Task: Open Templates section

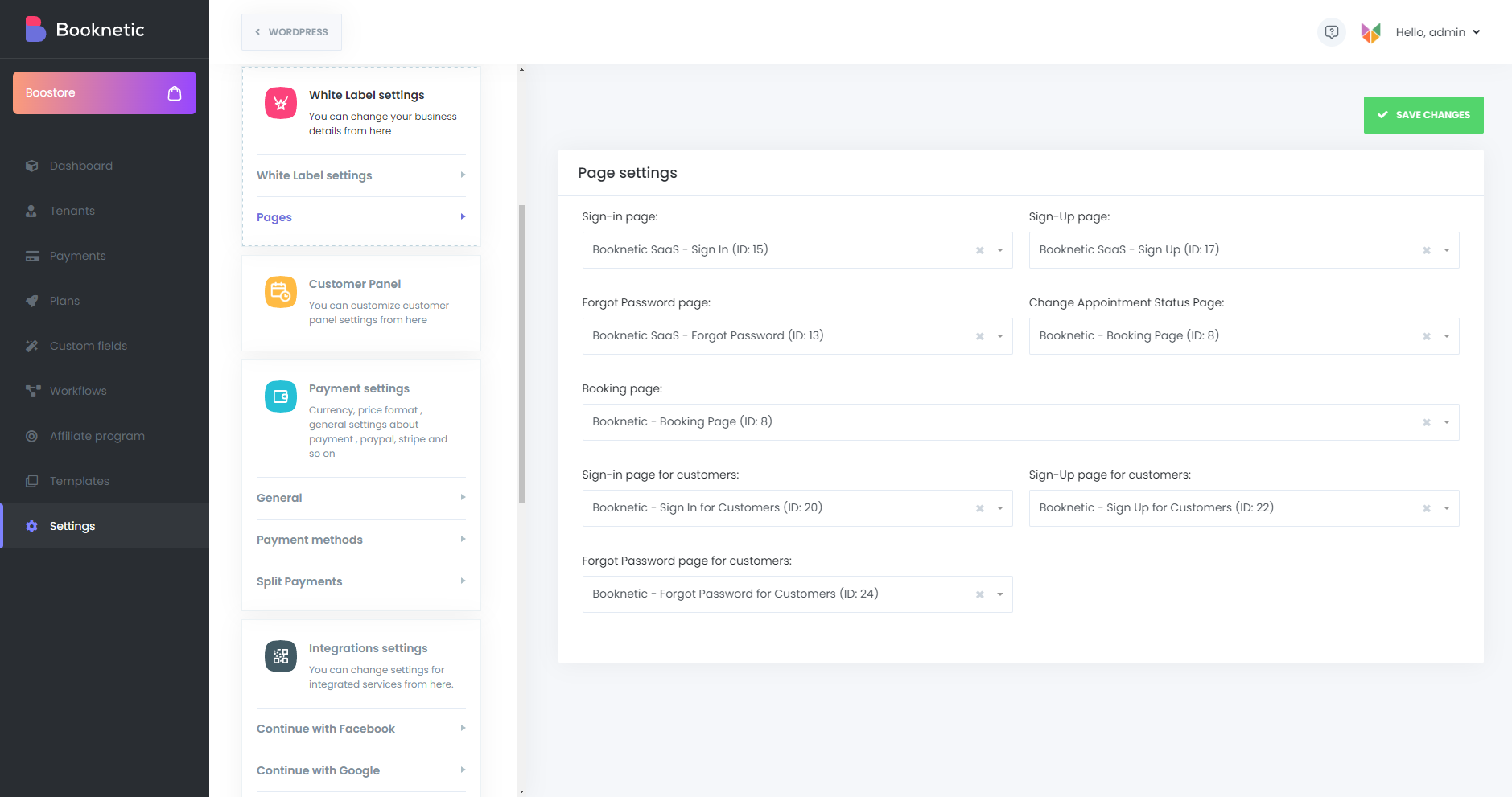Action: point(105,481)
